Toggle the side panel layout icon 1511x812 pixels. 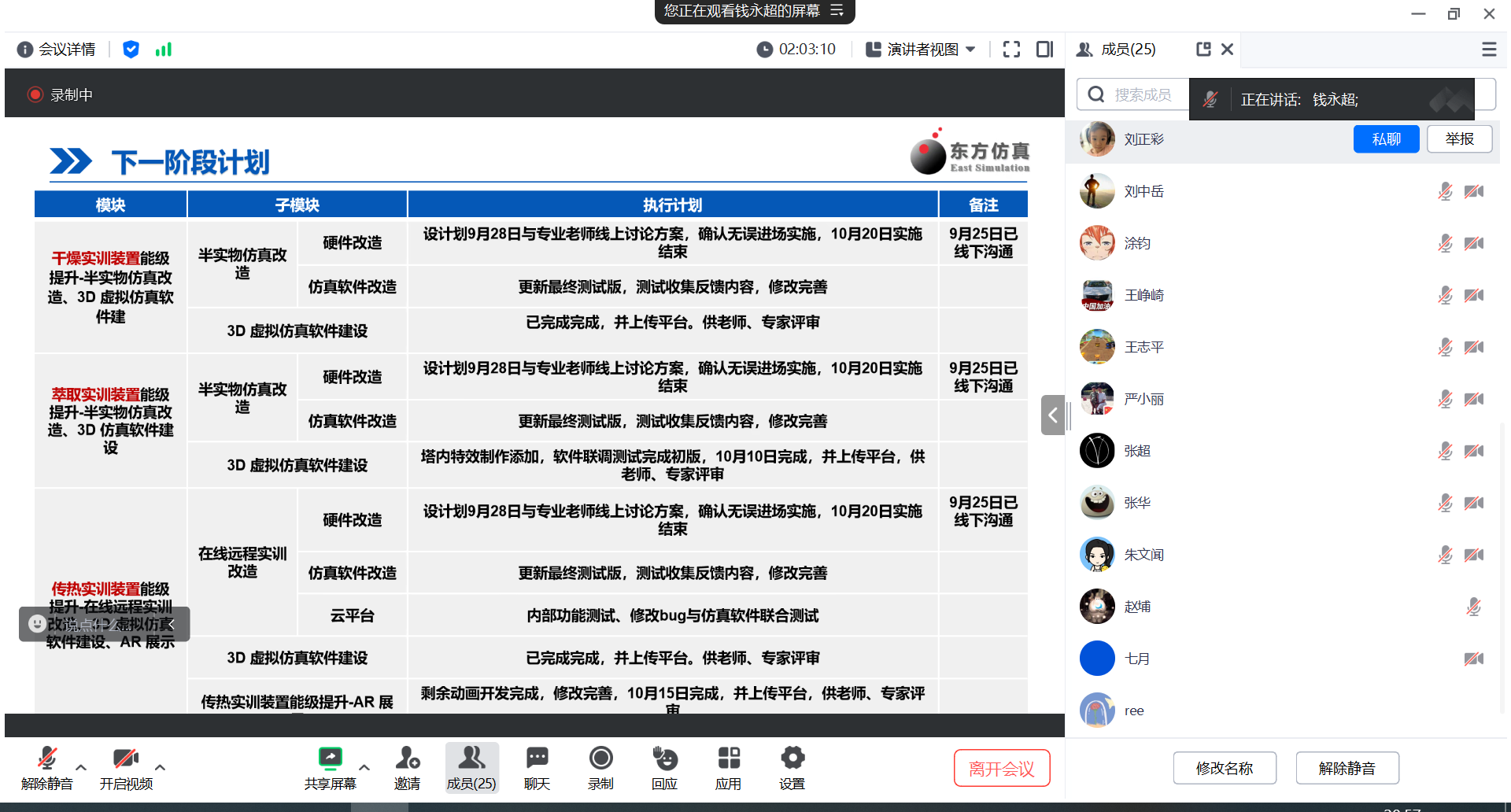1044,50
